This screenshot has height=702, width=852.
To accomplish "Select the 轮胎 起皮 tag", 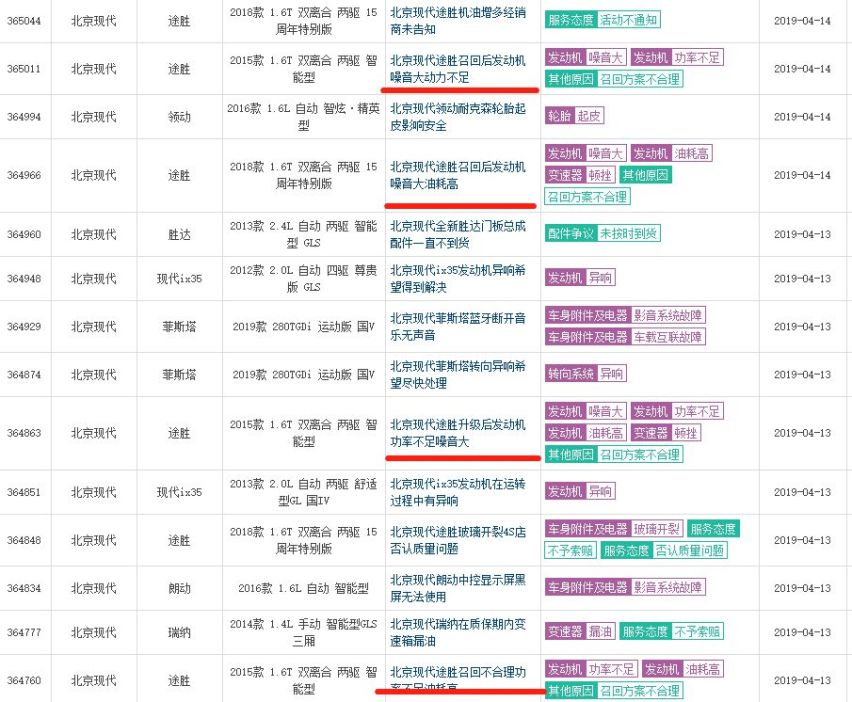I will 574,115.
